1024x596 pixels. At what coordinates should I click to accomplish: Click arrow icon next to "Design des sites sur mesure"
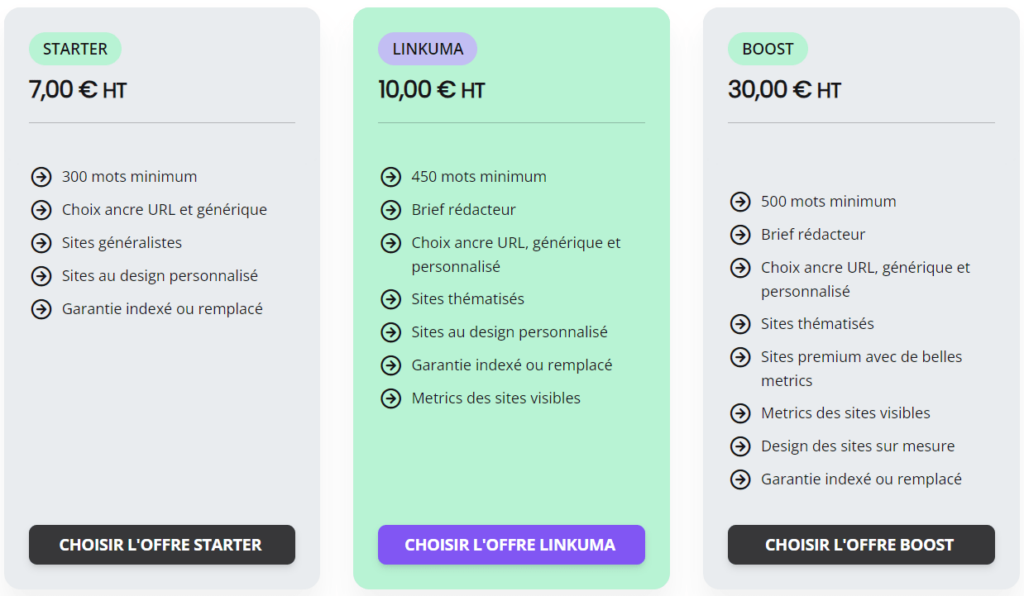tap(740, 446)
